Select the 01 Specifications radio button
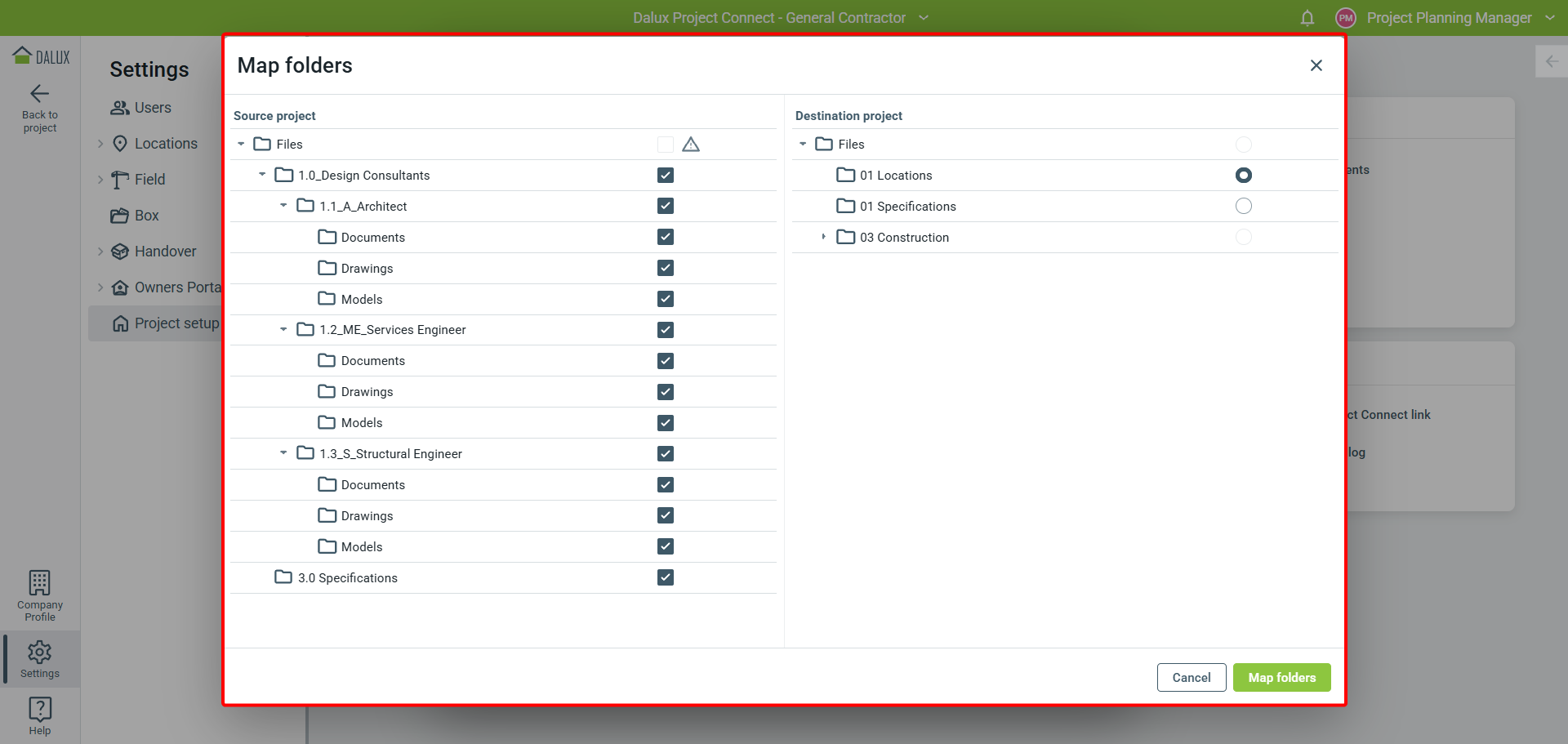 tap(1243, 207)
